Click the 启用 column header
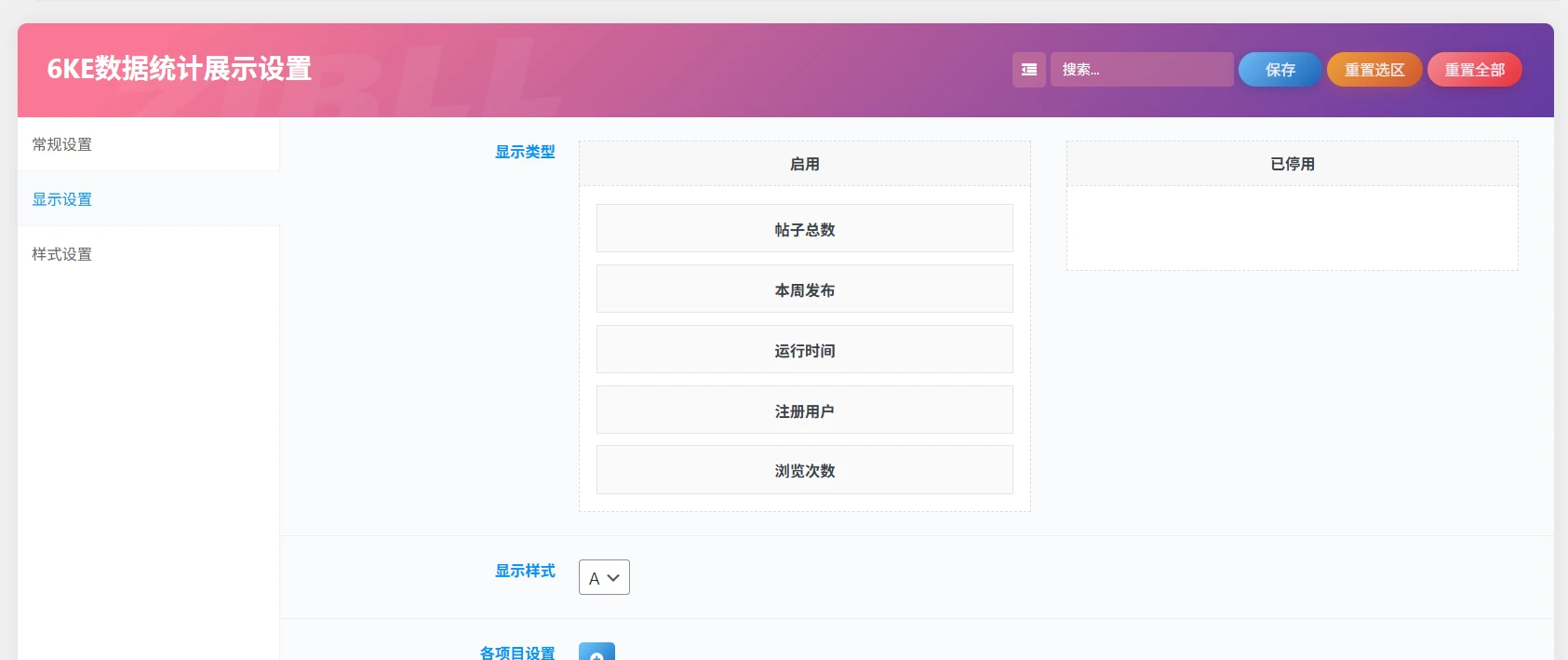Image resolution: width=1568 pixels, height=660 pixels. point(804,164)
